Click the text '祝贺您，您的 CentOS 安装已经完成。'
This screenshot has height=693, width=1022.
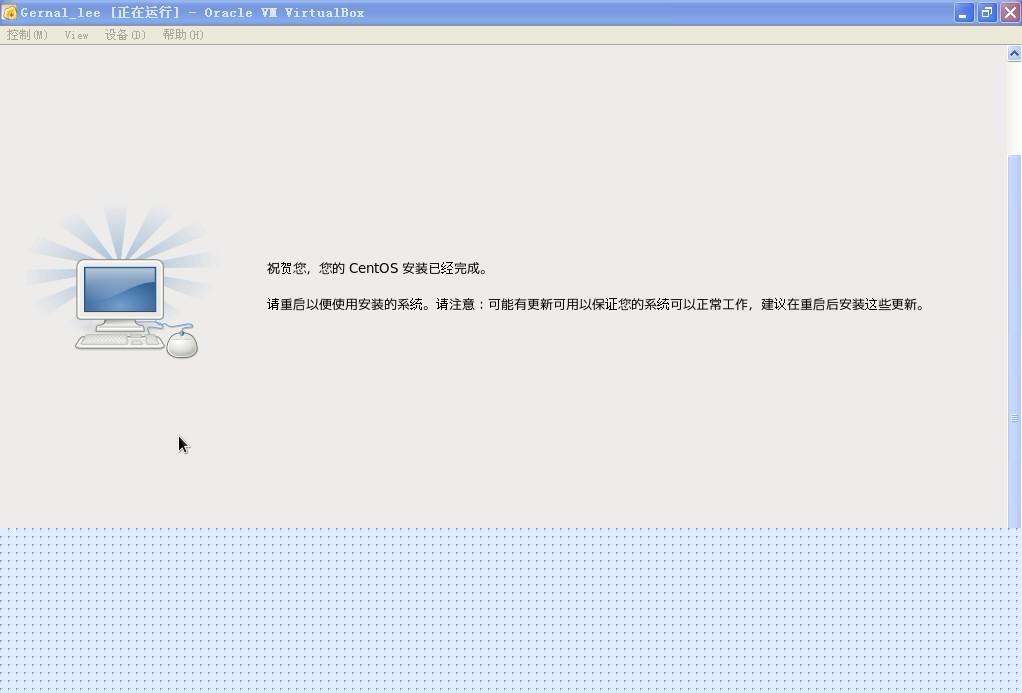(377, 268)
